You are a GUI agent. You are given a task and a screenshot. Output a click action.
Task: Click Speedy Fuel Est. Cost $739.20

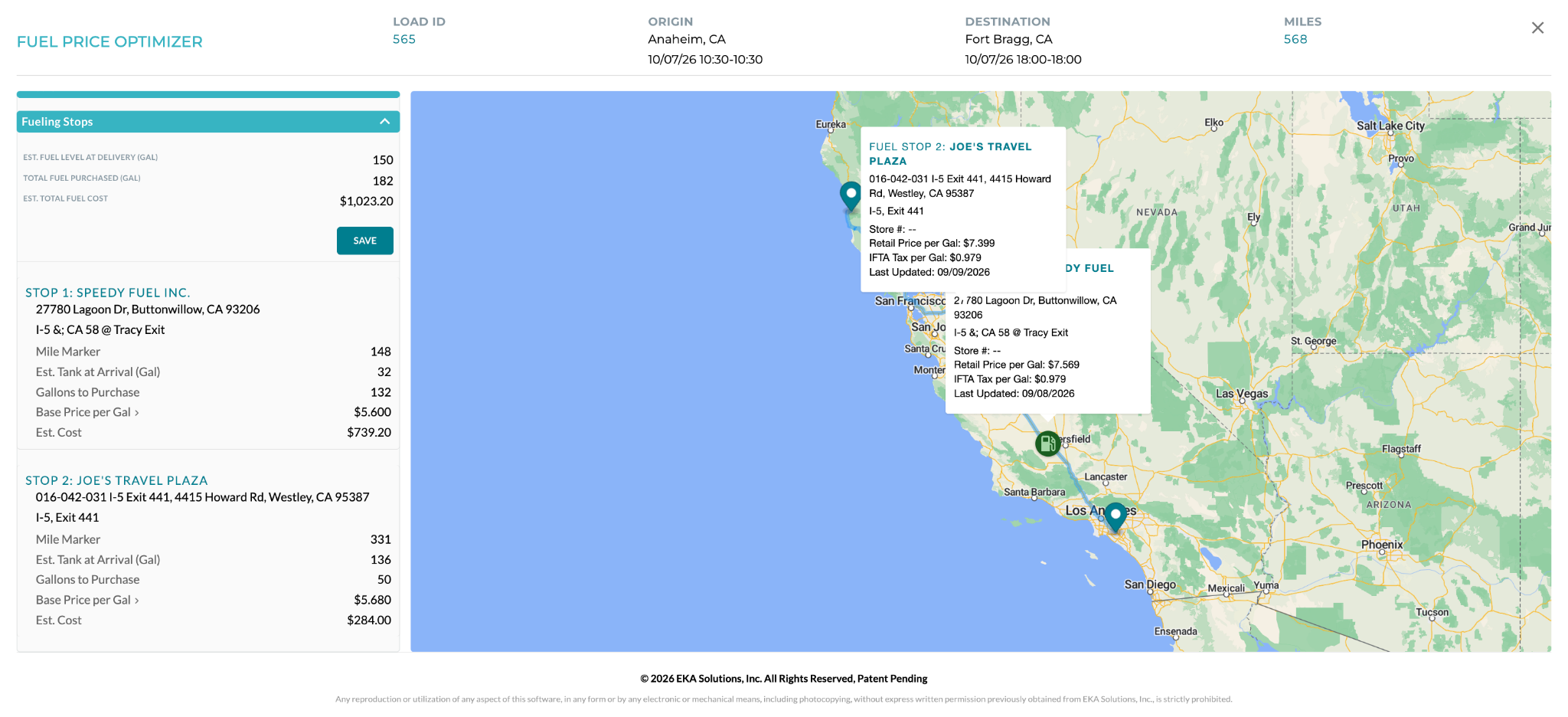pos(369,432)
